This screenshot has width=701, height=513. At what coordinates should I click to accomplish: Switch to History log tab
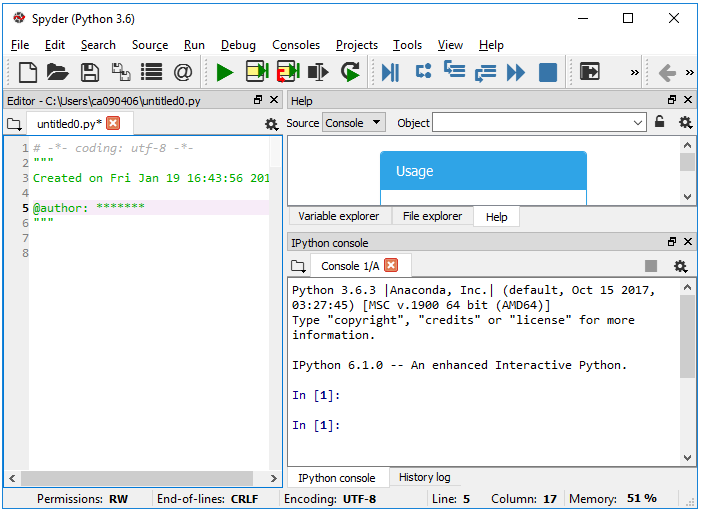[x=424, y=477]
